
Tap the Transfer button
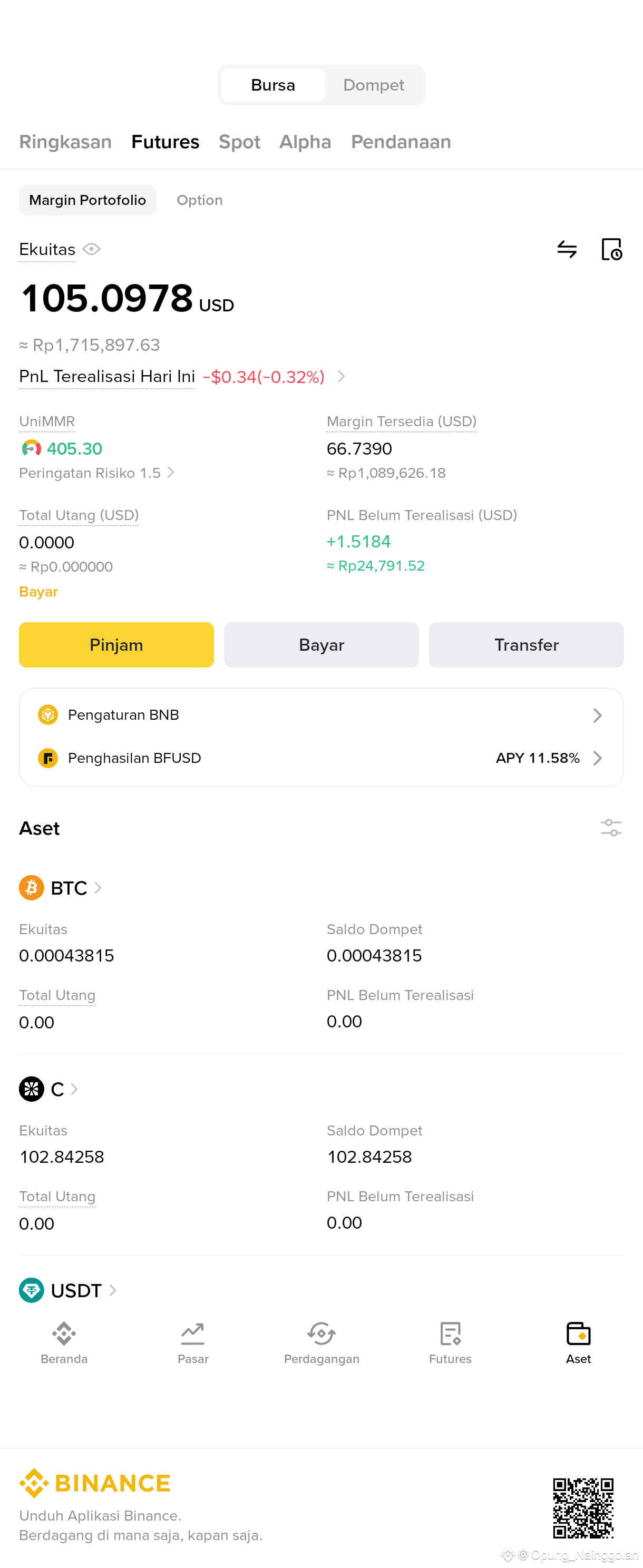coord(526,644)
